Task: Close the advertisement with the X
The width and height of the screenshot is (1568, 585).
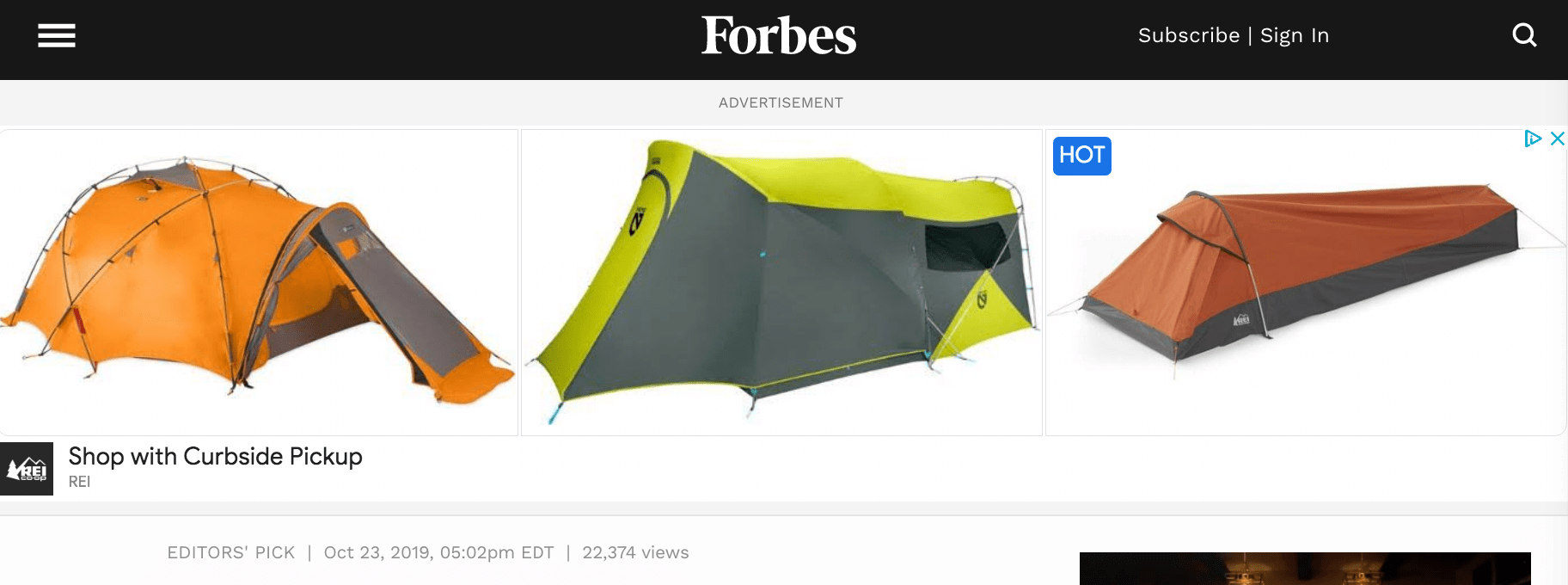Action: [1557, 139]
